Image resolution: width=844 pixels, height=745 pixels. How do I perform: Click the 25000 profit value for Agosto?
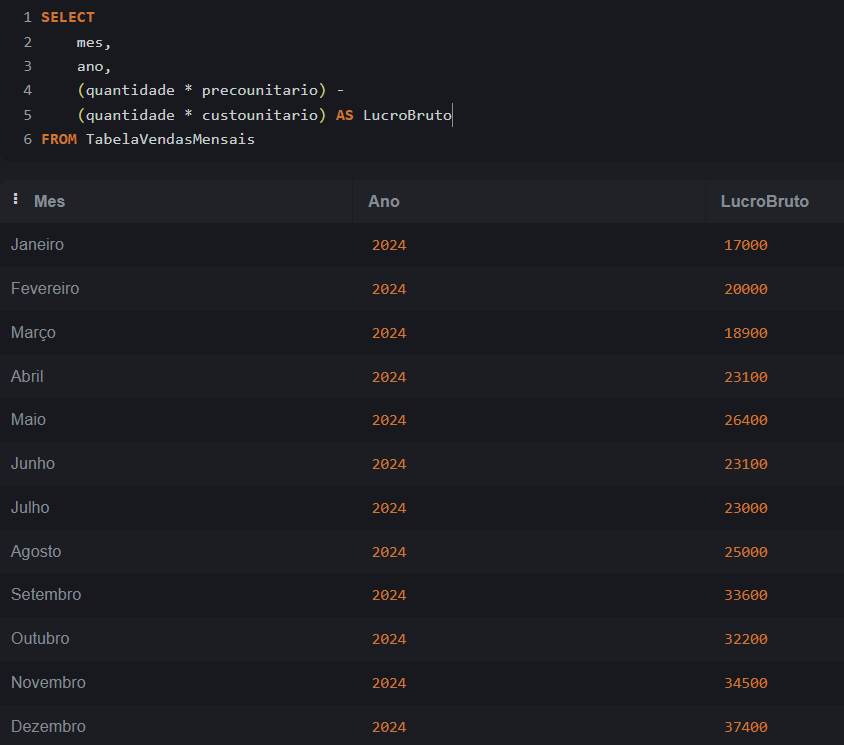coord(745,552)
